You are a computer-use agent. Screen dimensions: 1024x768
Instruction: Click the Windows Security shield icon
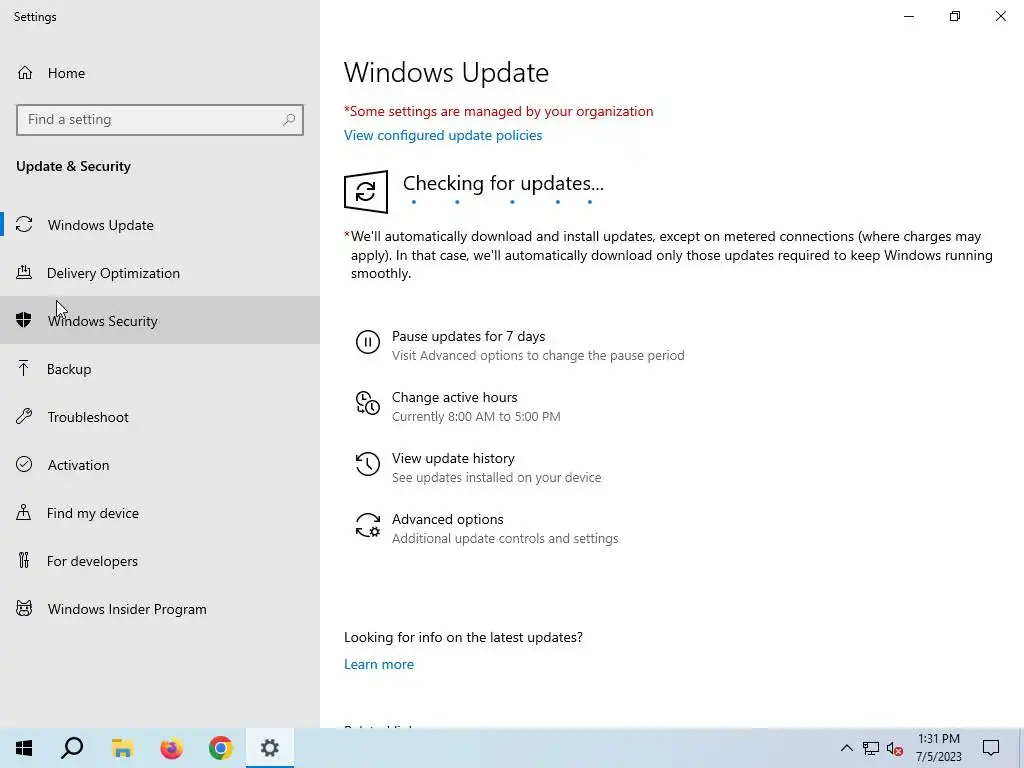(24, 320)
